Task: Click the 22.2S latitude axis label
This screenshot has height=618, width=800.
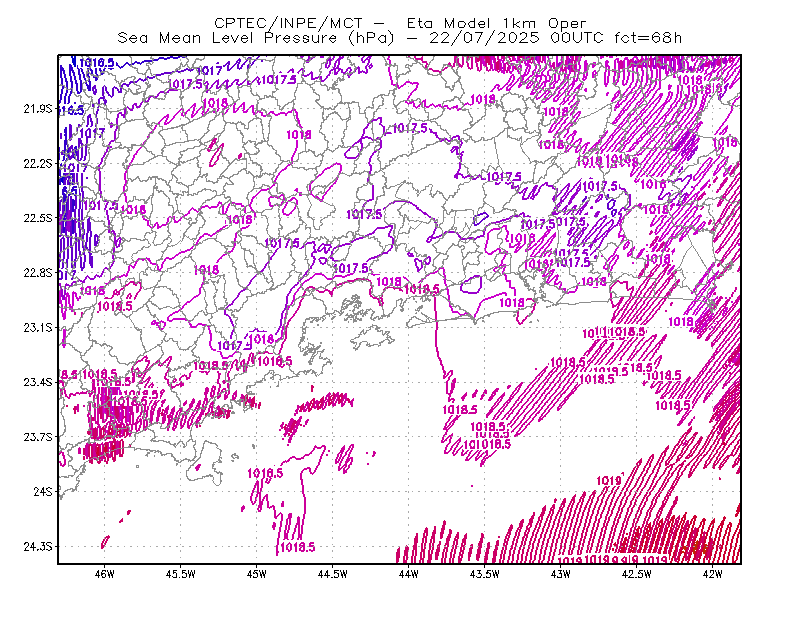Action: (x=38, y=164)
